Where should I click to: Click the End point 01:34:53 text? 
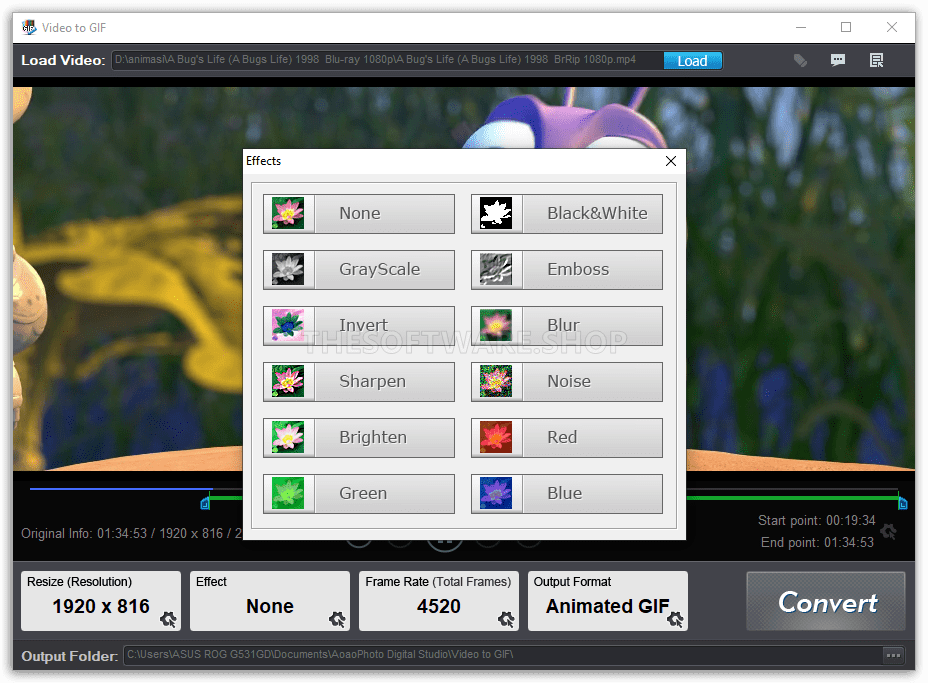(x=817, y=543)
